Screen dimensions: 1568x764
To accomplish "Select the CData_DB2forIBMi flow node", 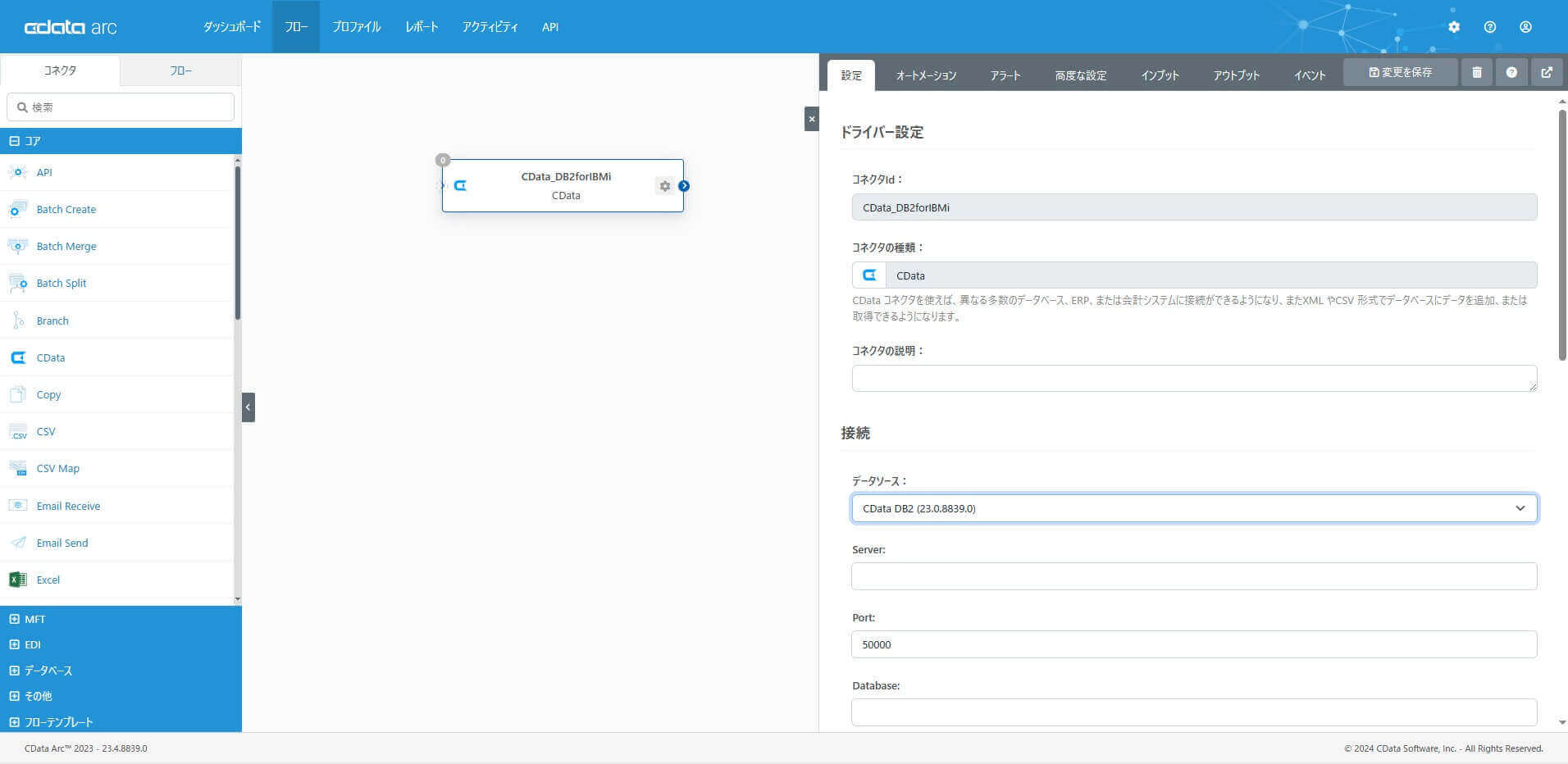I will click(563, 186).
